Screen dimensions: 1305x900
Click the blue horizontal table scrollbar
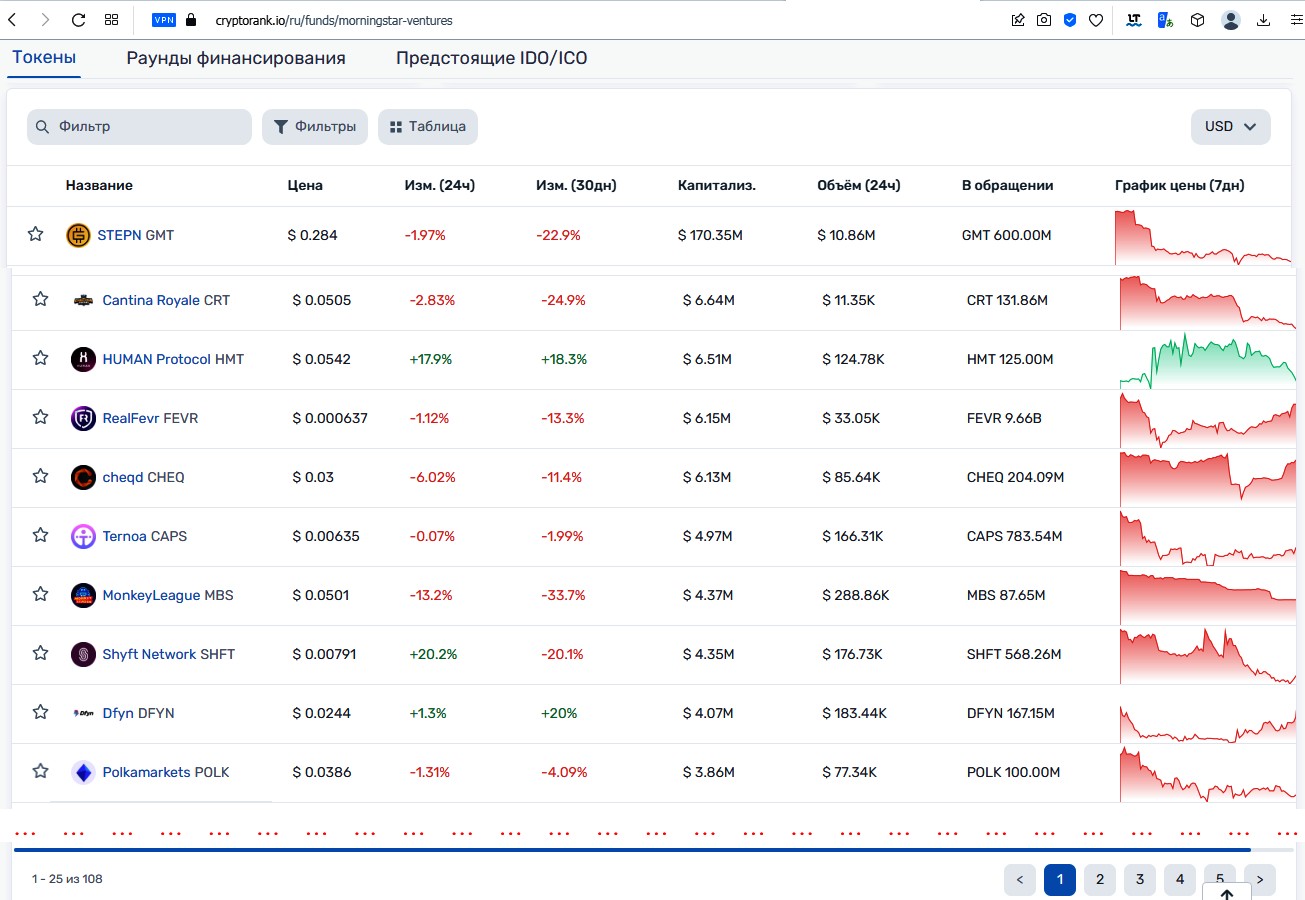[x=632, y=850]
